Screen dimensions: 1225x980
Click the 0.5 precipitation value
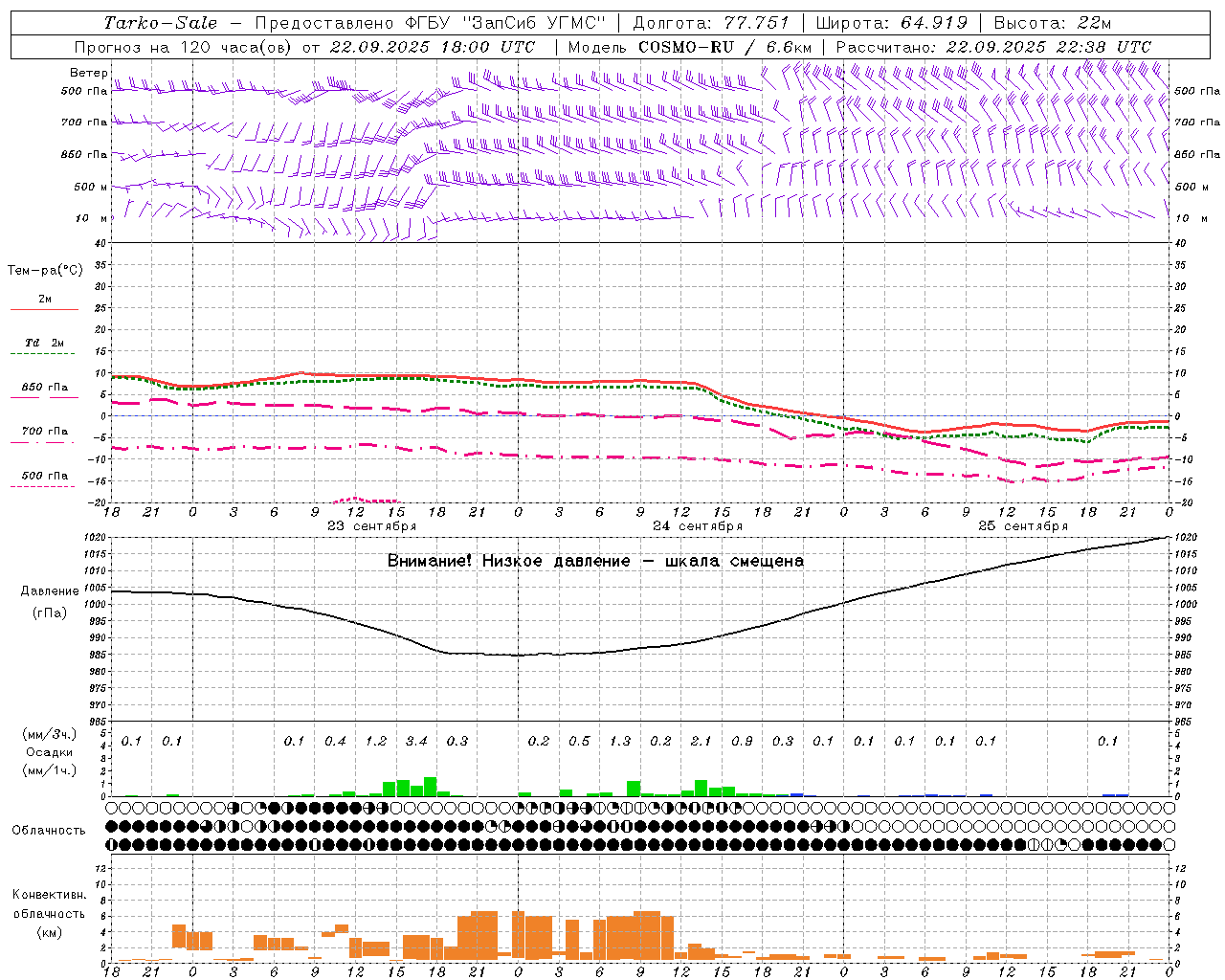(579, 741)
